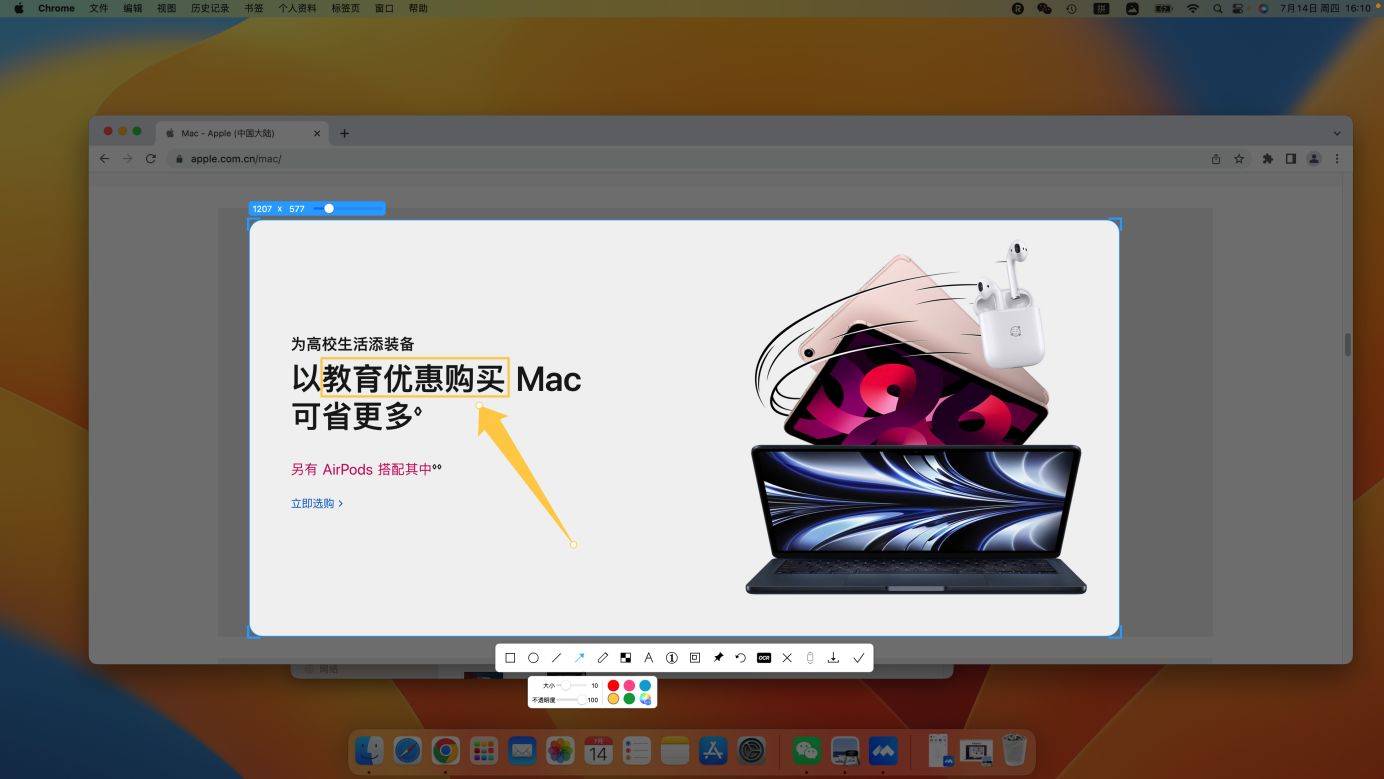Viewport: 1384px width, 779px height.
Task: Open the 窗口 menu
Action: click(x=384, y=8)
